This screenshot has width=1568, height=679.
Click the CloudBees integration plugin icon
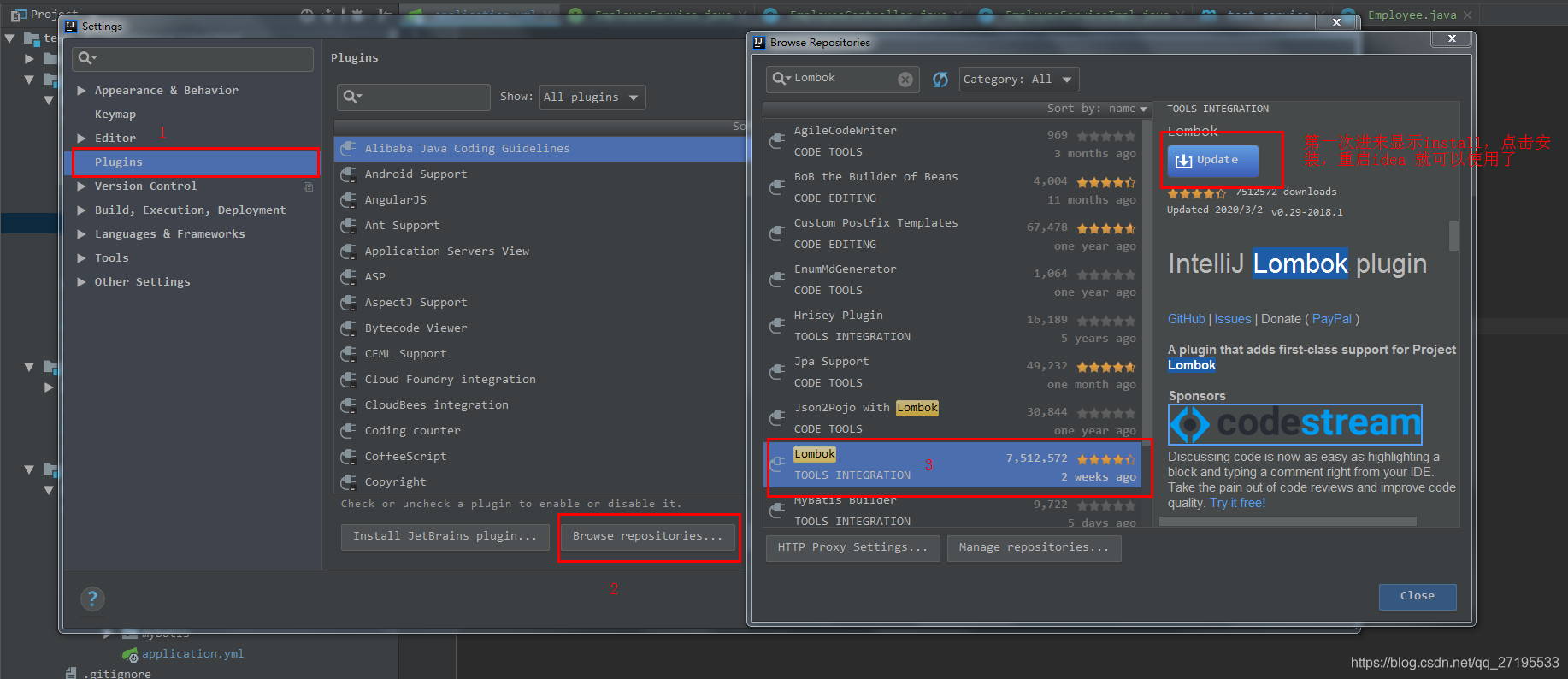pos(349,405)
